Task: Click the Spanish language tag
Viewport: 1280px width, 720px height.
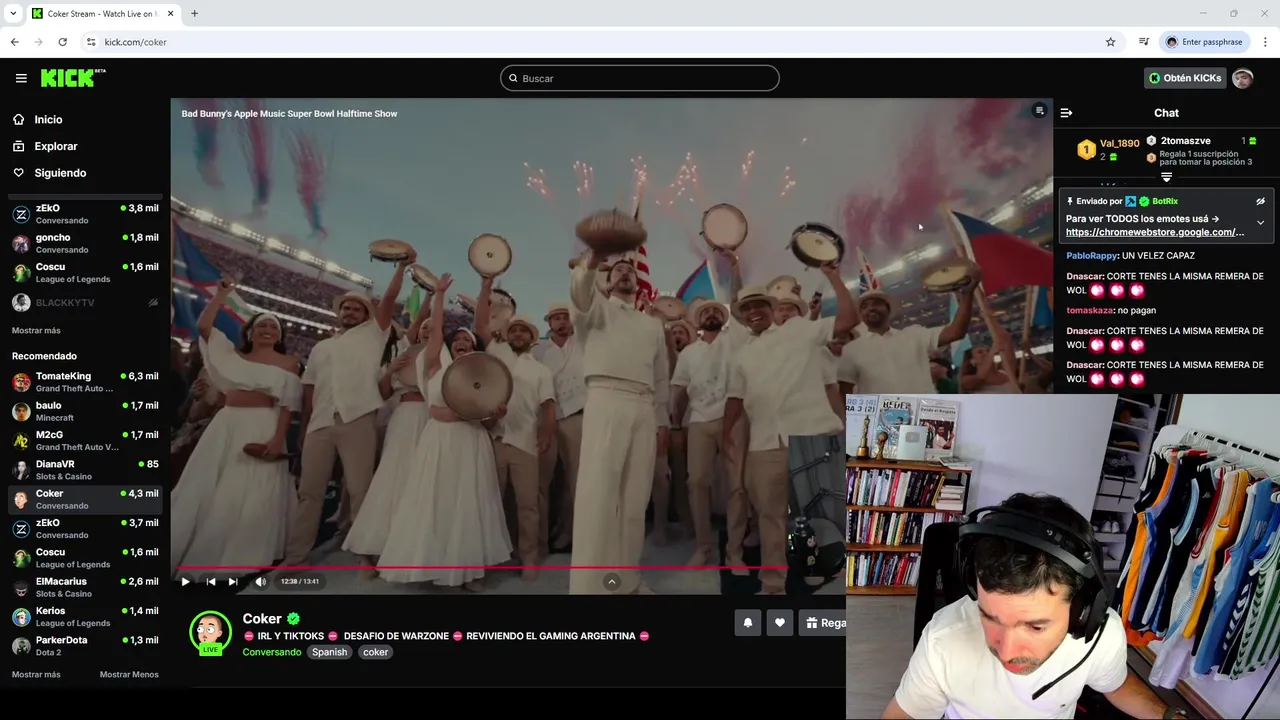Action: (x=329, y=652)
